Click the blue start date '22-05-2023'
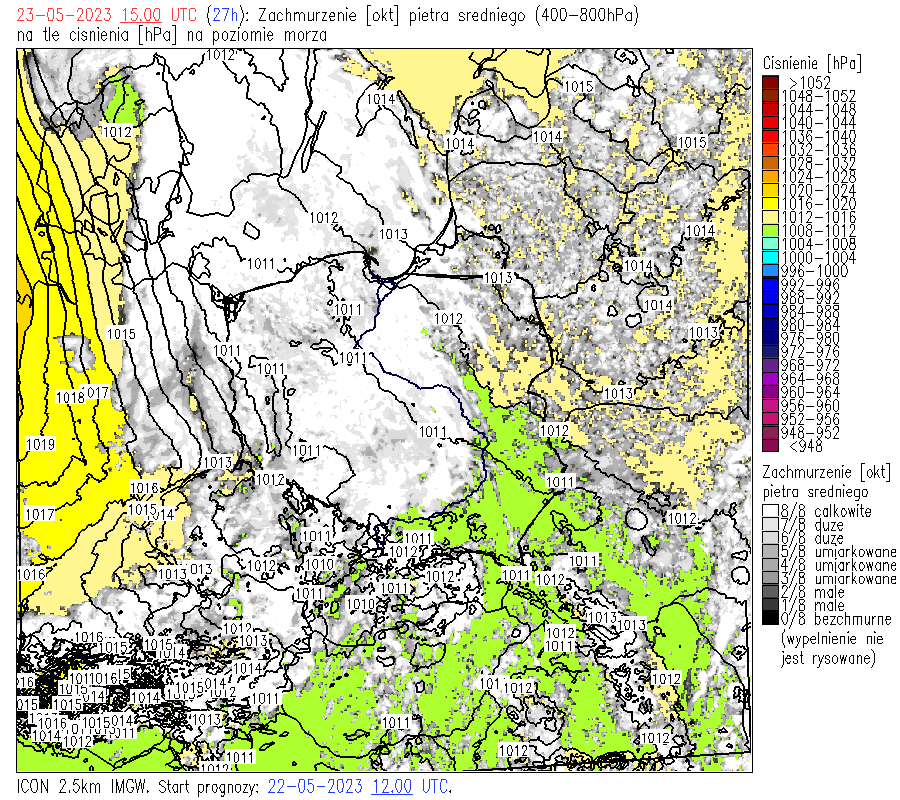 315,786
